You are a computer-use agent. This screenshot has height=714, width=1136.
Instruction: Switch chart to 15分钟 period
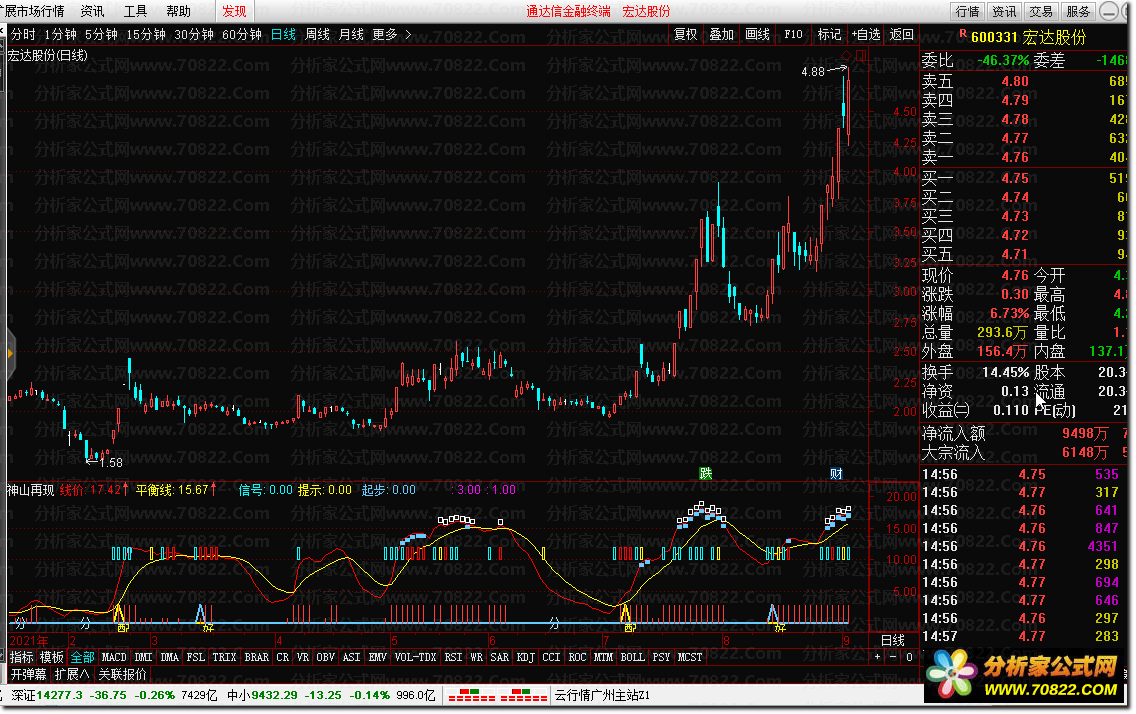tap(146, 34)
